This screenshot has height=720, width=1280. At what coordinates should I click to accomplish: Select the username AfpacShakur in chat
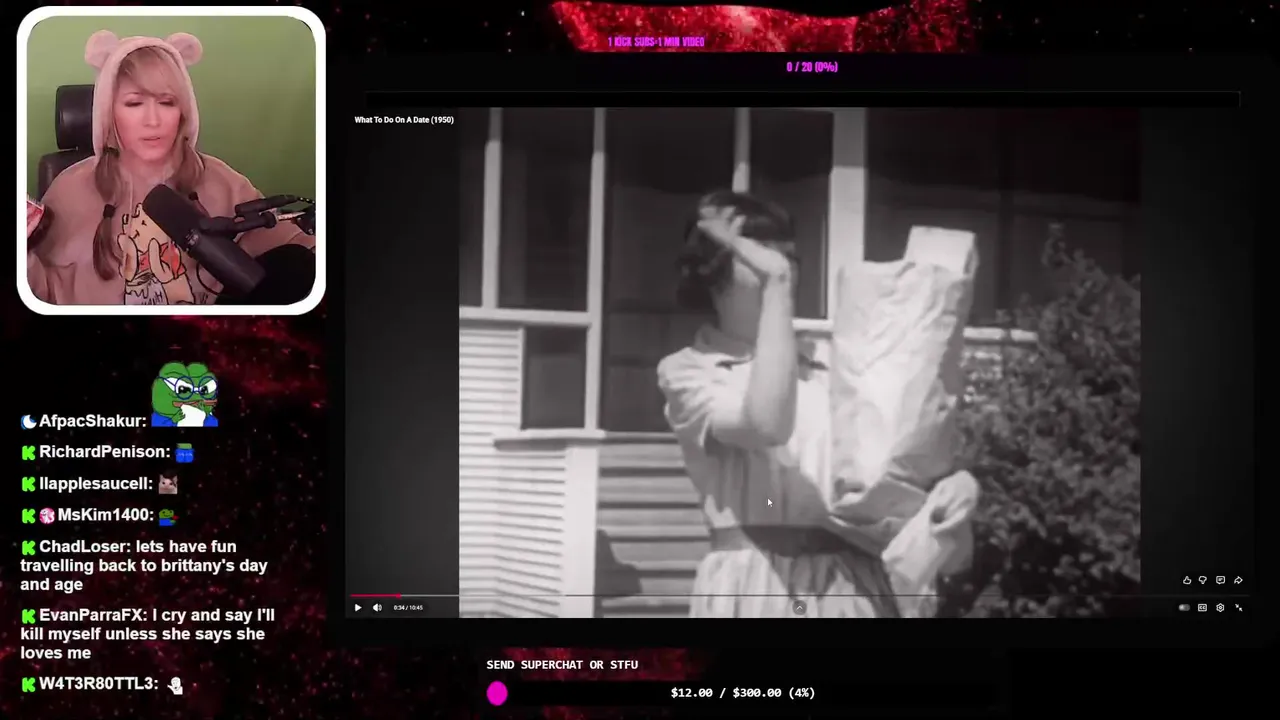click(x=92, y=421)
